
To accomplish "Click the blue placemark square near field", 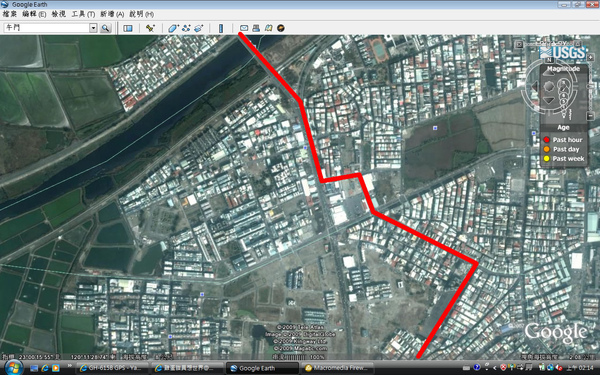I will pos(435,128).
